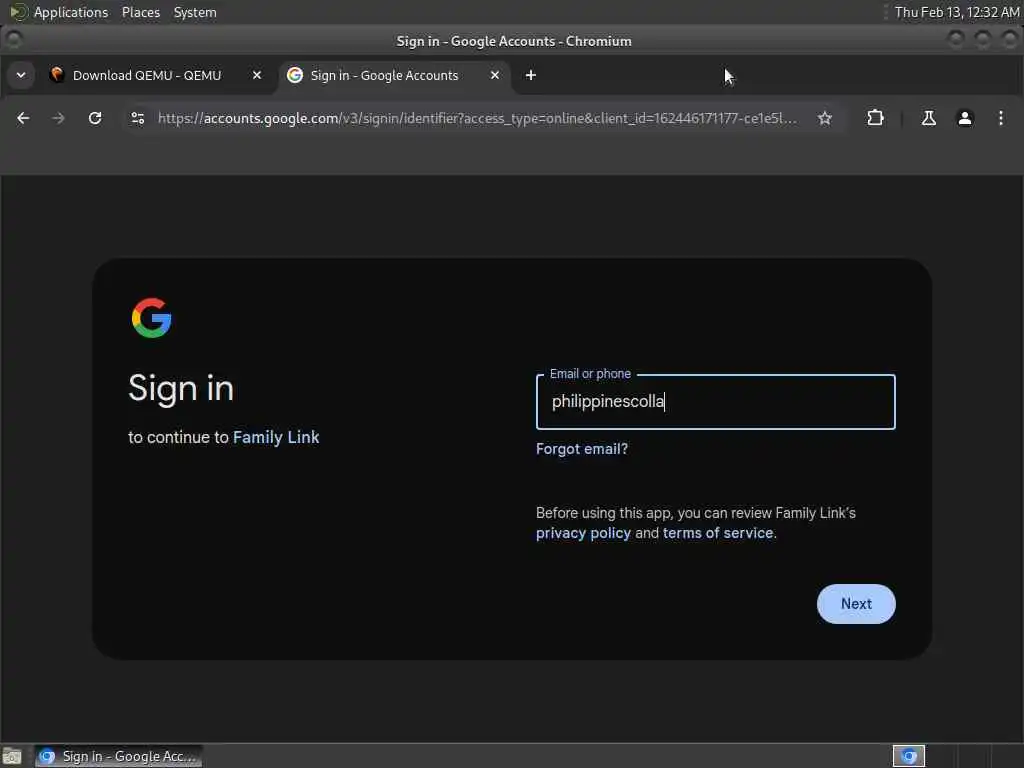
Task: Click the Forgot email? link
Action: click(x=582, y=449)
